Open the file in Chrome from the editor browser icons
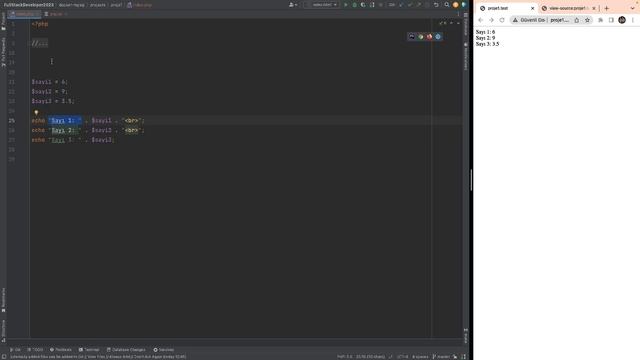 point(420,36)
